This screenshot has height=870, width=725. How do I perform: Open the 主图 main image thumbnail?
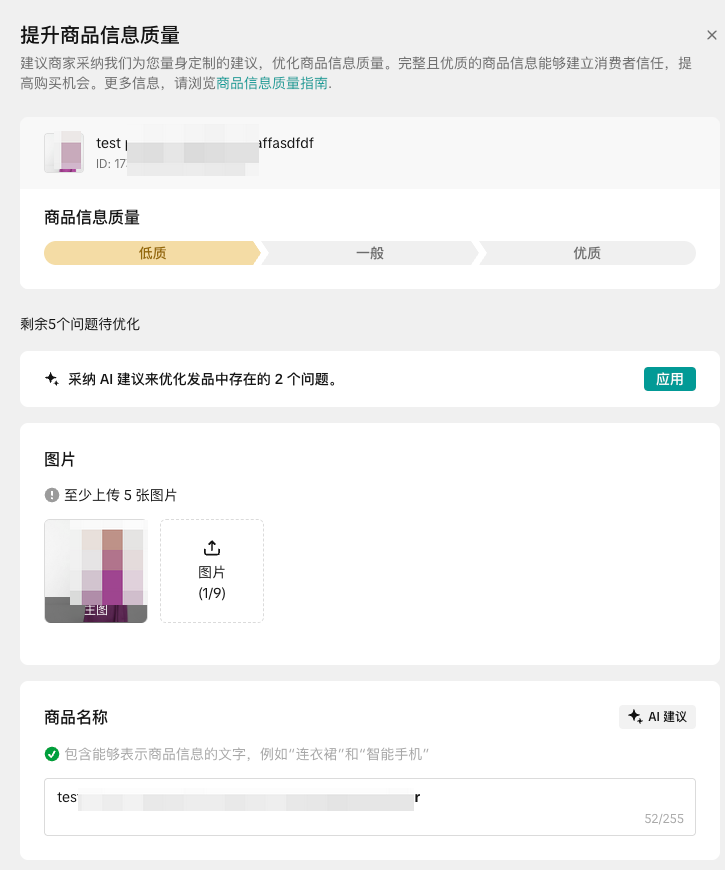click(x=96, y=571)
